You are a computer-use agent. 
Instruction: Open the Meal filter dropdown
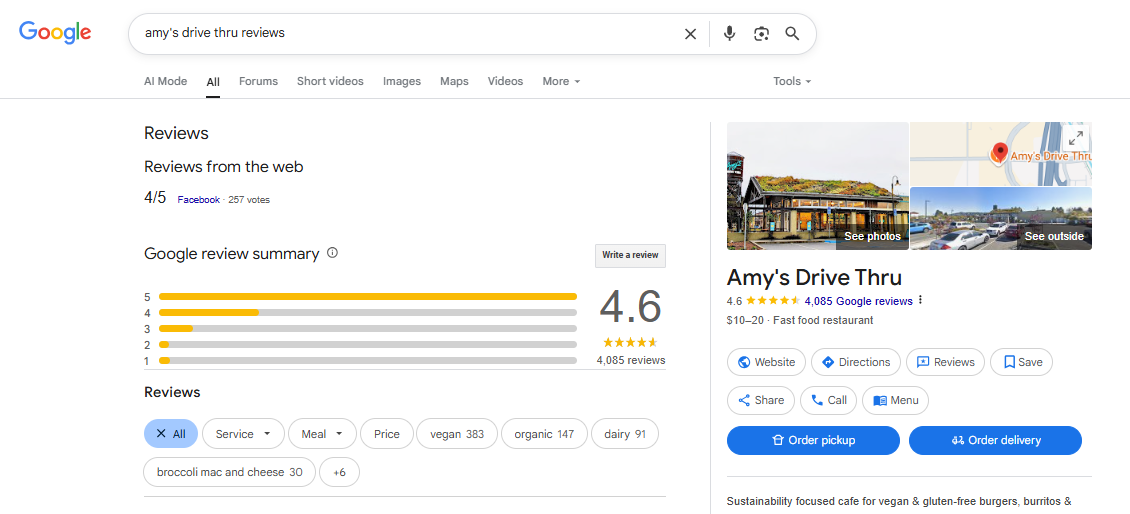point(322,434)
